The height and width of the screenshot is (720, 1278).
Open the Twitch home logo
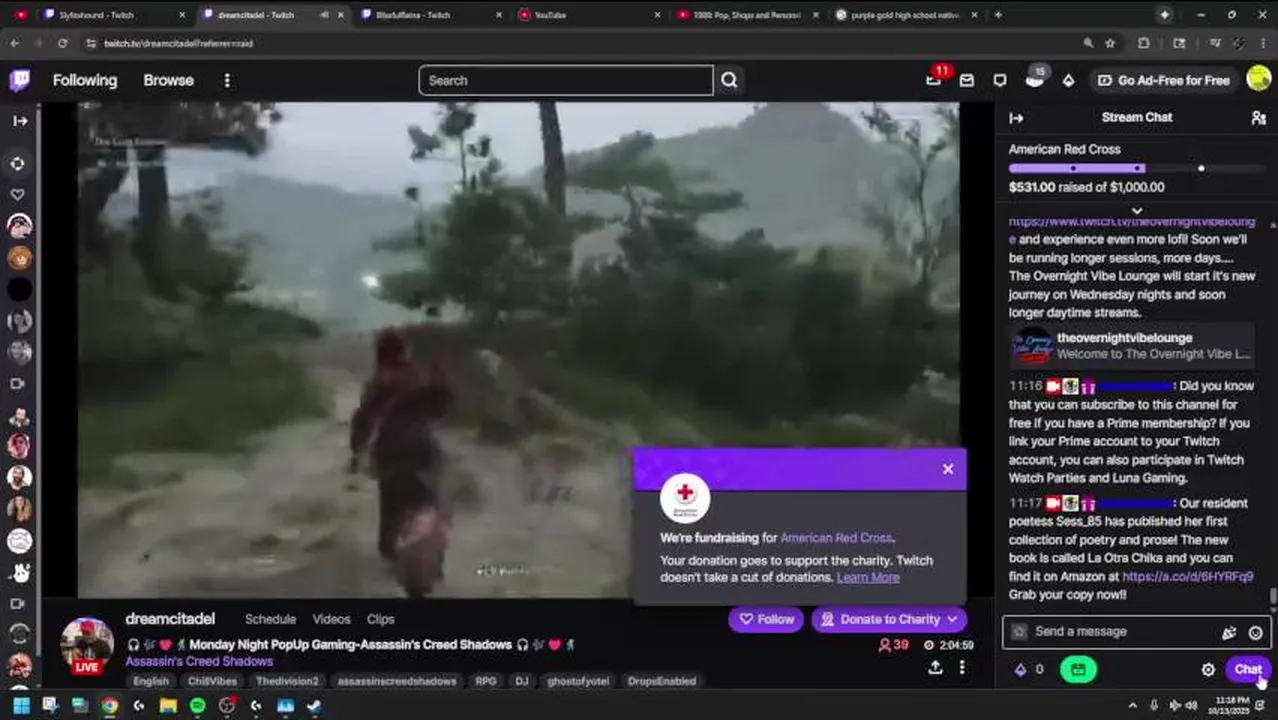pos(19,80)
